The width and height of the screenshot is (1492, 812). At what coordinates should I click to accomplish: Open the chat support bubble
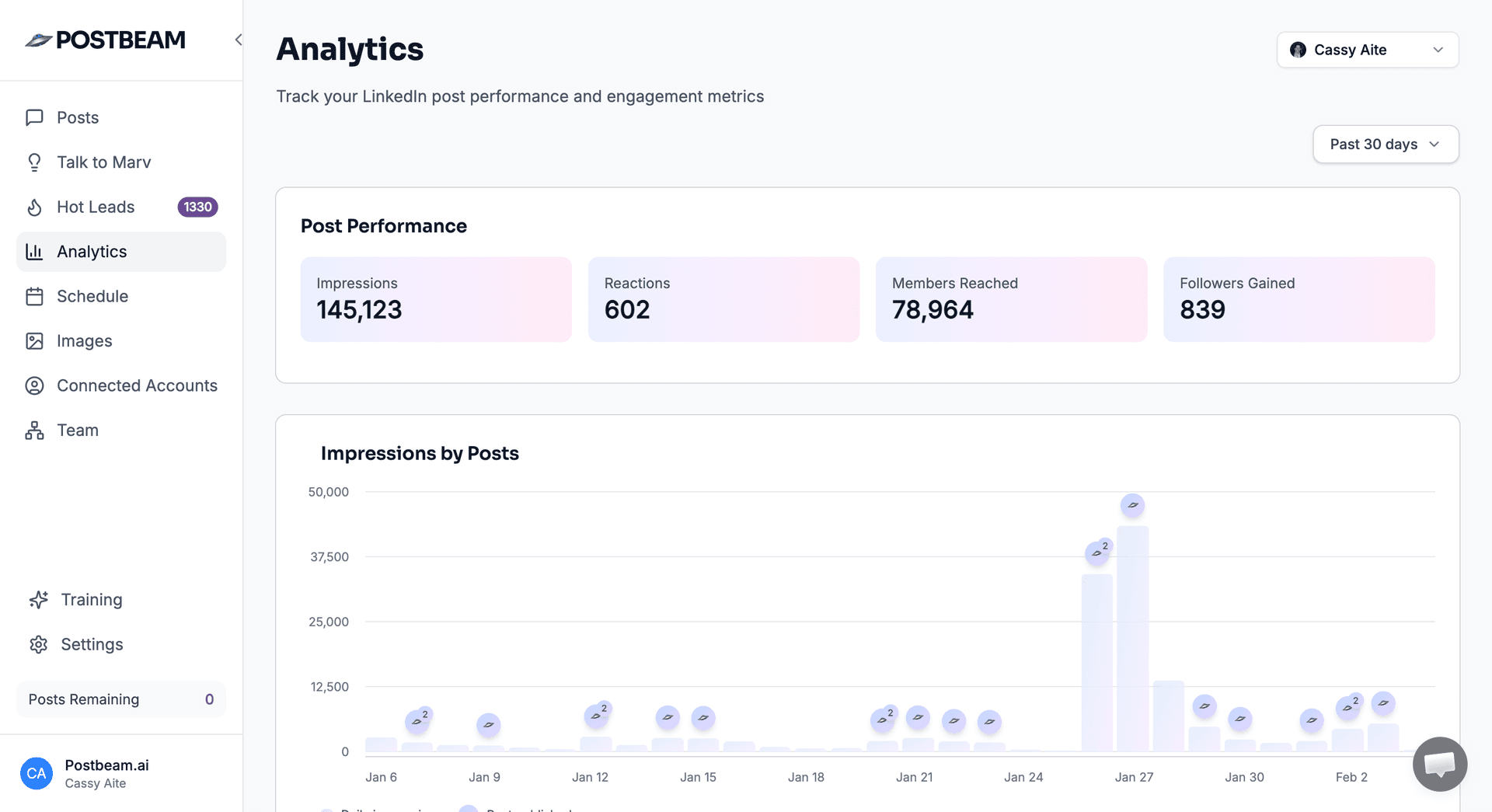click(x=1439, y=764)
